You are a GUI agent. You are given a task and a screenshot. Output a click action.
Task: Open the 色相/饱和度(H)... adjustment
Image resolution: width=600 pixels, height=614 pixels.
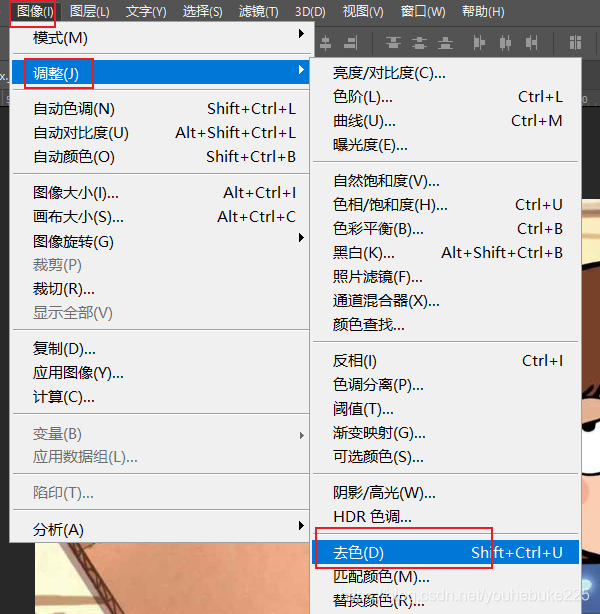(446, 205)
